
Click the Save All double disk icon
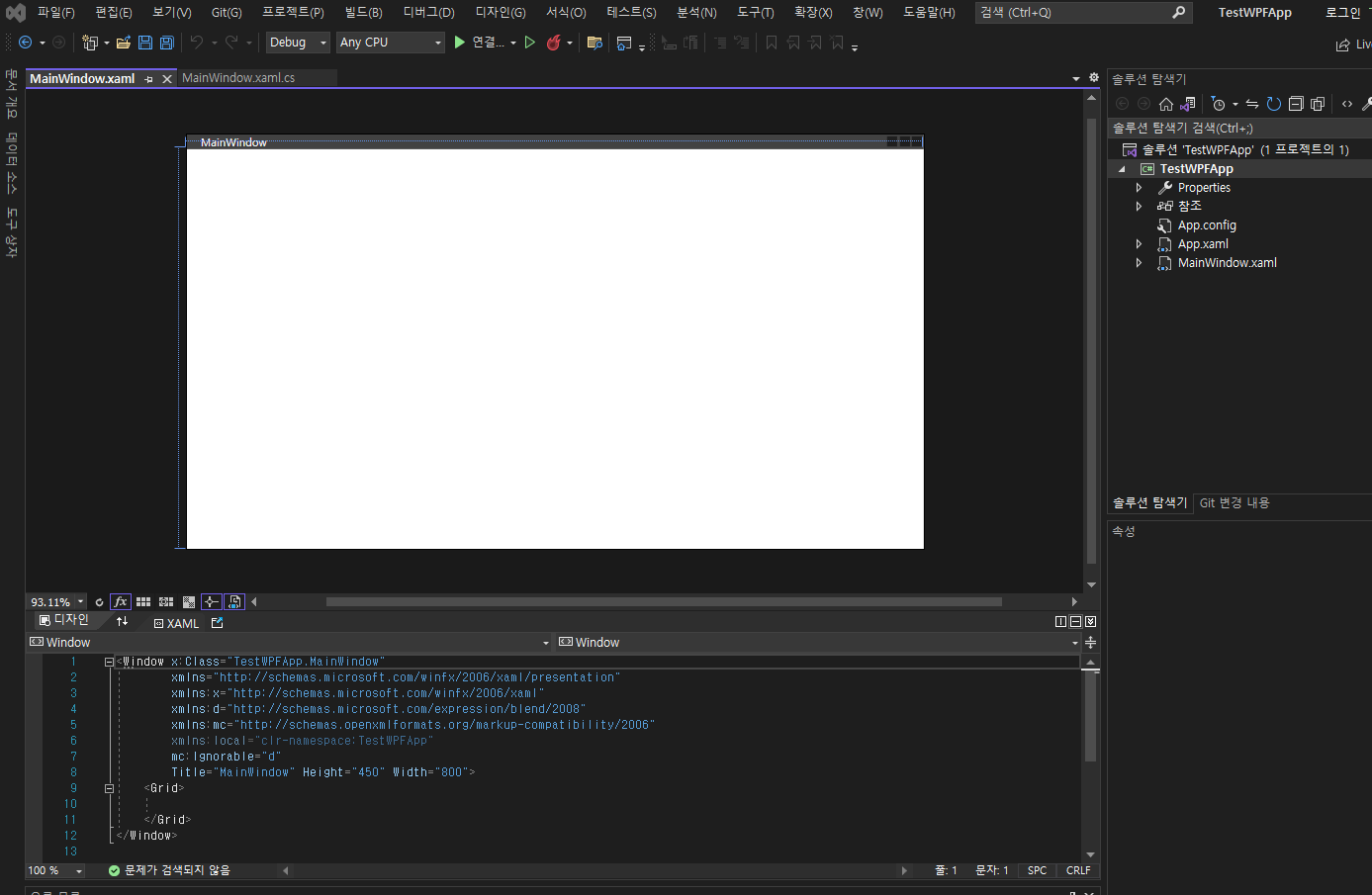coord(167,43)
